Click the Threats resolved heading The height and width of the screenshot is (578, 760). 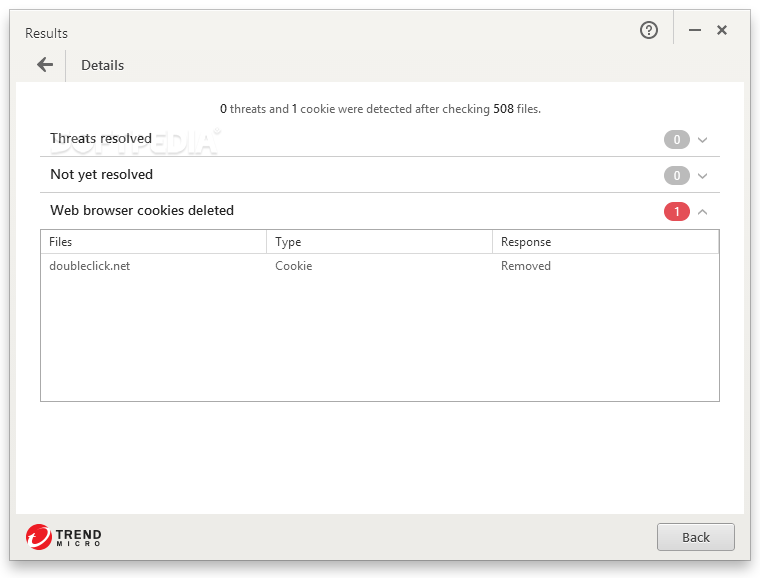pyautogui.click(x=101, y=139)
